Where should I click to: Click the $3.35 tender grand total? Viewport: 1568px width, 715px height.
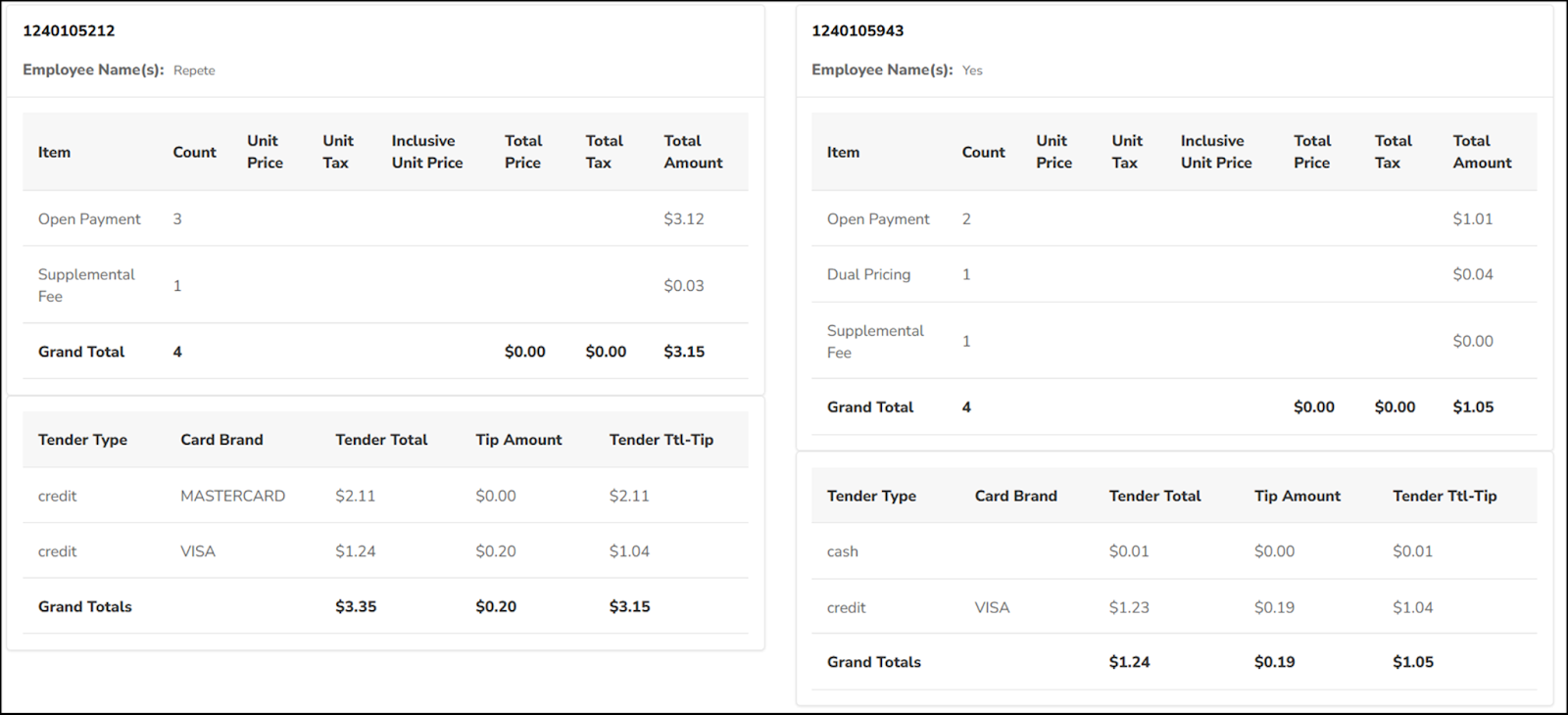point(356,606)
